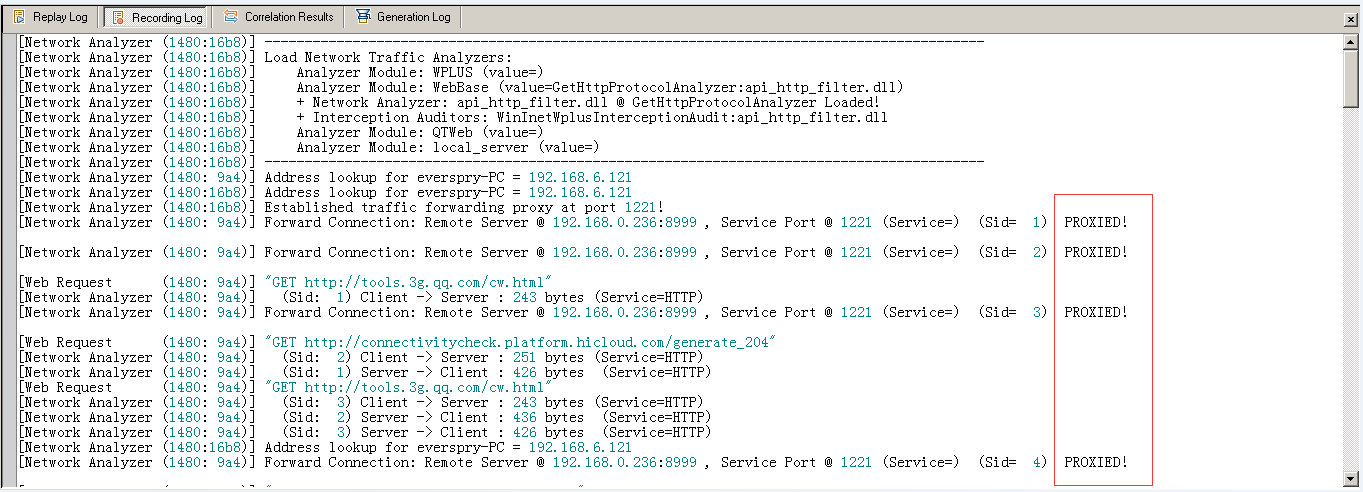
Task: Click the "Analyzer Module: local_server (value=)" line
Action: (x=447, y=147)
